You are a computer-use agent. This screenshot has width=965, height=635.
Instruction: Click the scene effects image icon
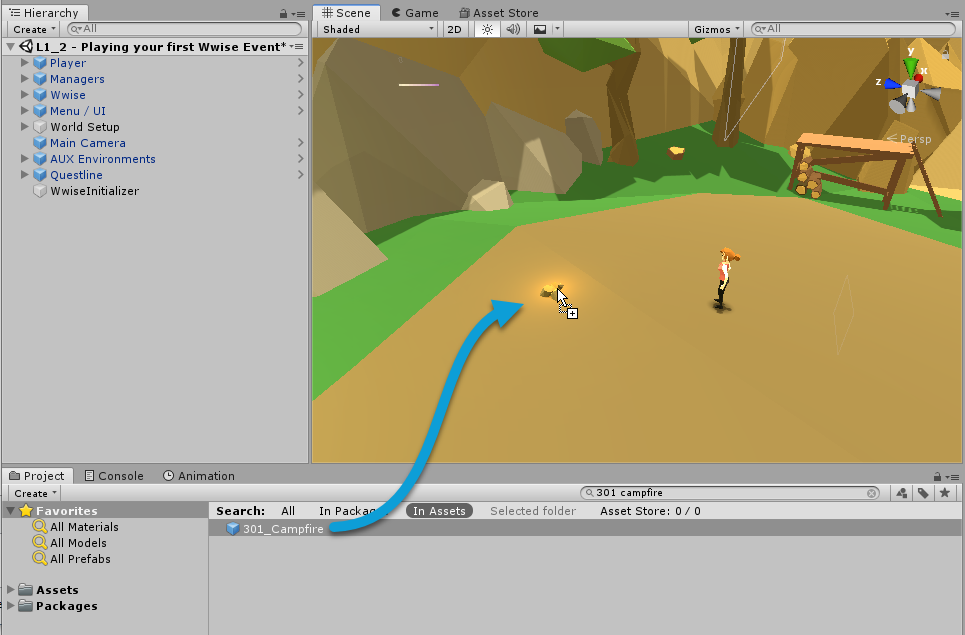(x=540, y=29)
